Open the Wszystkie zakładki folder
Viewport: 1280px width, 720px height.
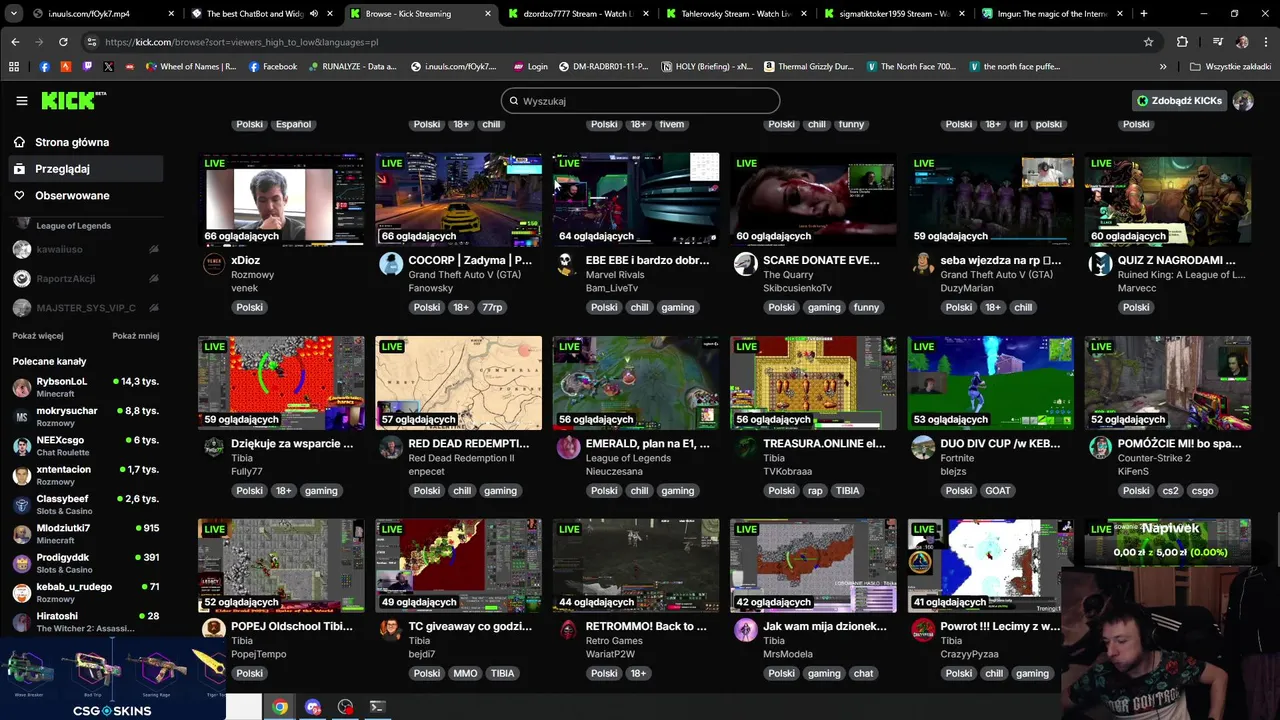(1230, 66)
